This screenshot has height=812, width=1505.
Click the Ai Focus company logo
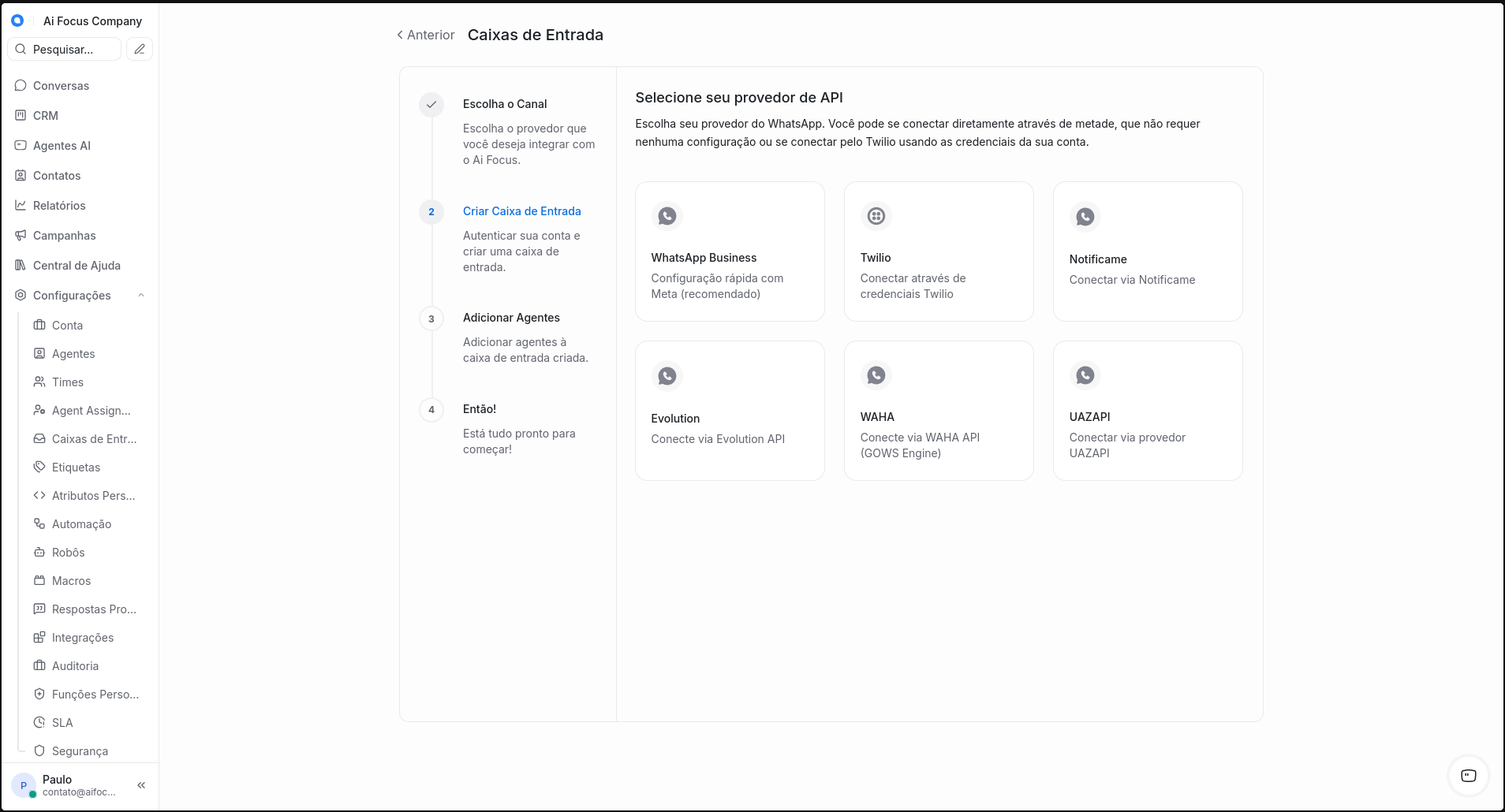pos(17,20)
